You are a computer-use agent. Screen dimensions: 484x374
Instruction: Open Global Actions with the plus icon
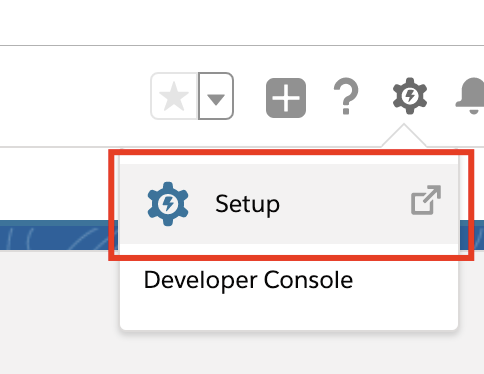(286, 98)
